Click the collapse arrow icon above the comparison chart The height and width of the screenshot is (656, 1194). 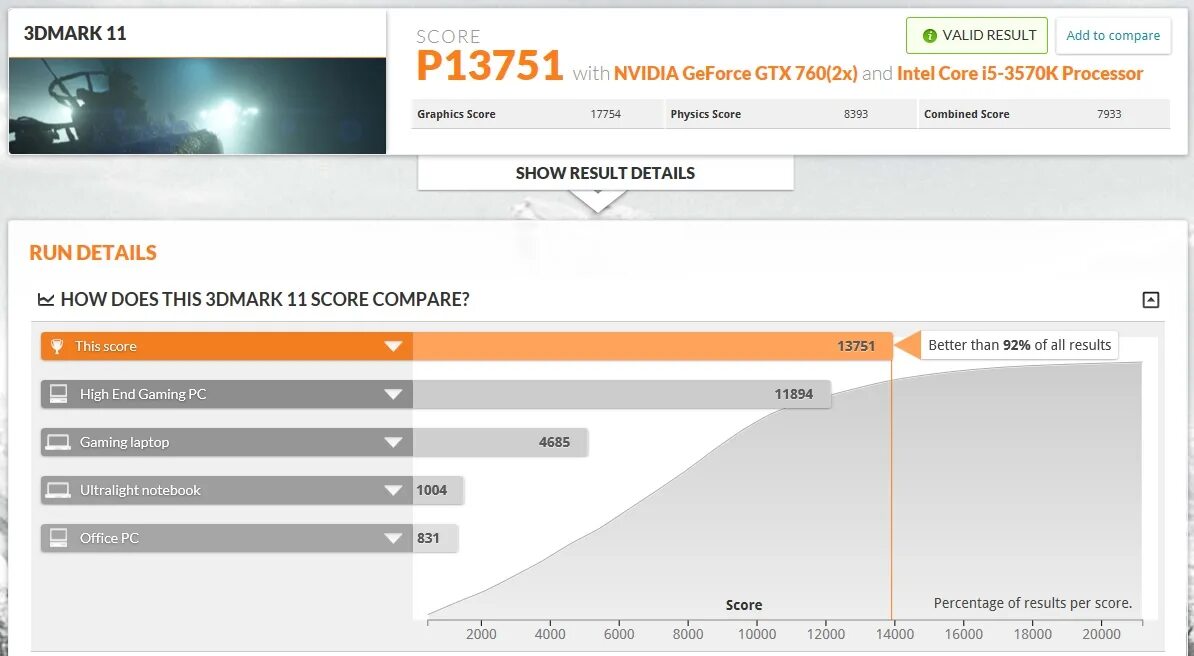[1150, 299]
